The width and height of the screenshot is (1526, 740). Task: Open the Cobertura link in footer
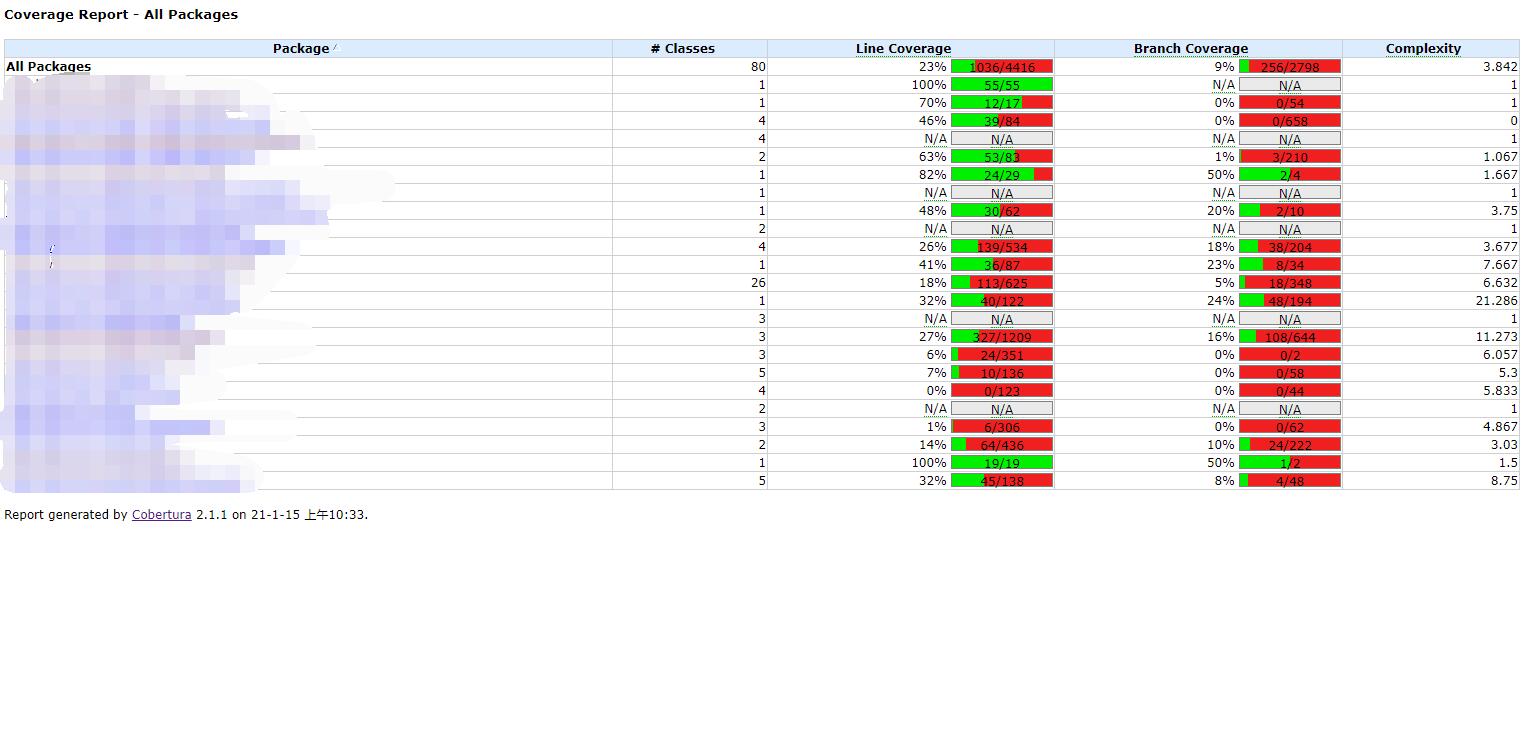pos(161,515)
